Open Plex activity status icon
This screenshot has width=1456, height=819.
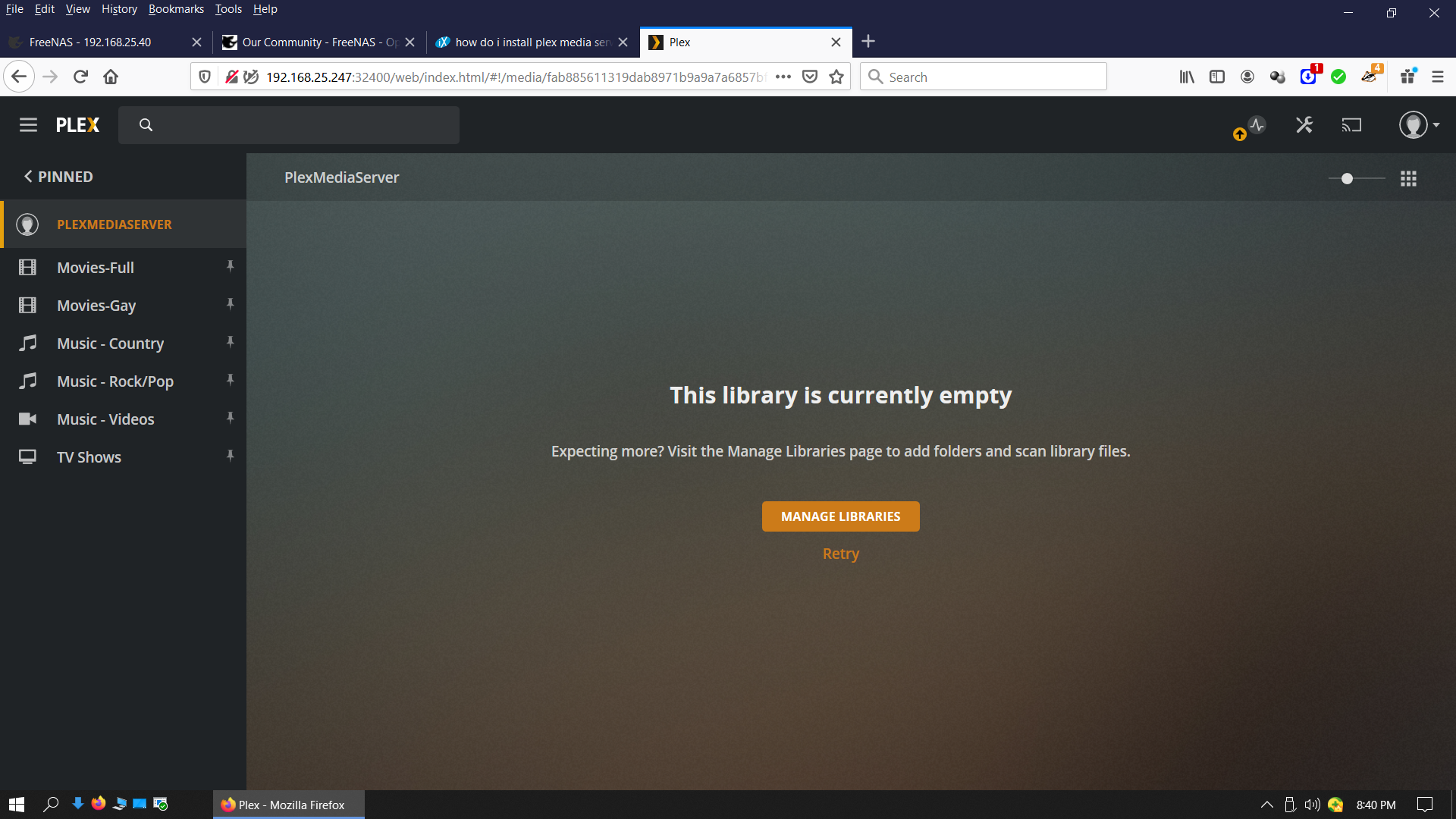point(1257,125)
